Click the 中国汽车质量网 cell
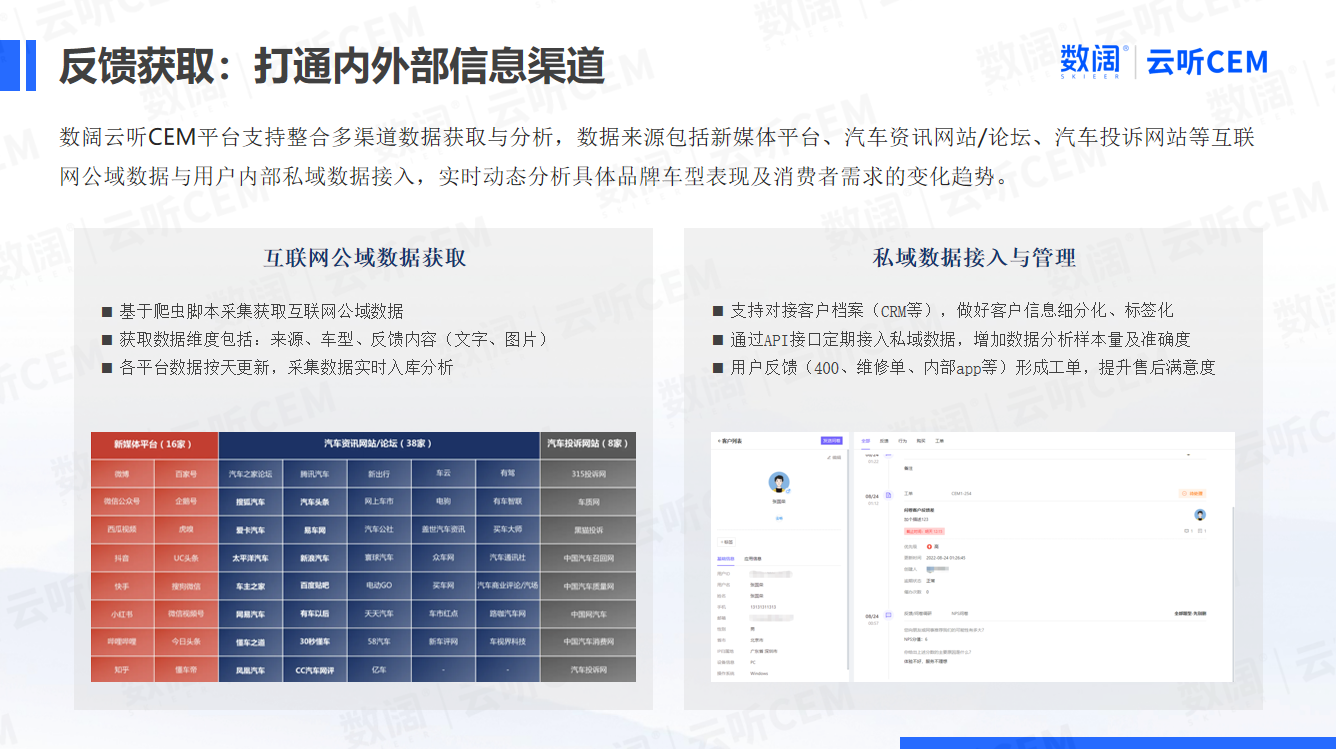 [x=588, y=585]
